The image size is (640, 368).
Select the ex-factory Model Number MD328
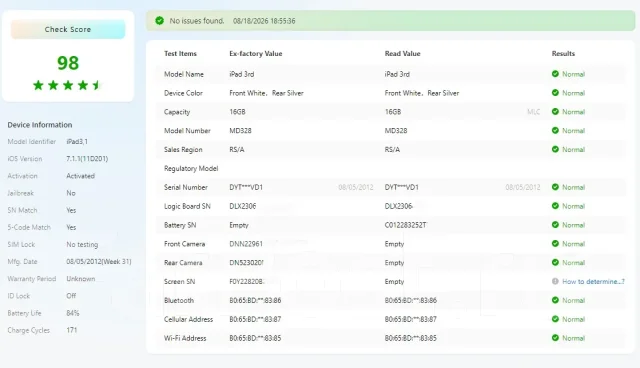coord(240,131)
